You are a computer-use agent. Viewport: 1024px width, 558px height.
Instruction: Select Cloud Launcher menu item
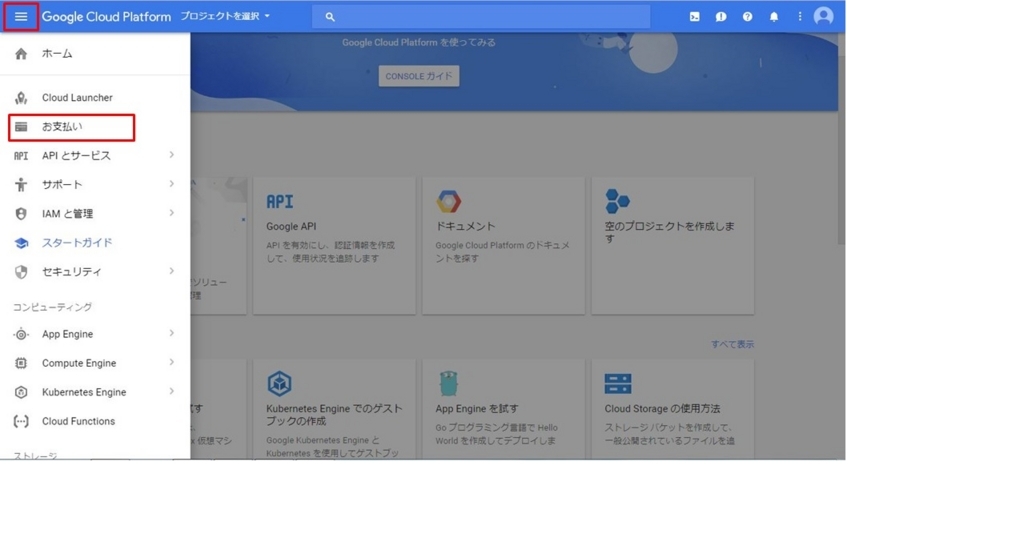tap(95, 98)
